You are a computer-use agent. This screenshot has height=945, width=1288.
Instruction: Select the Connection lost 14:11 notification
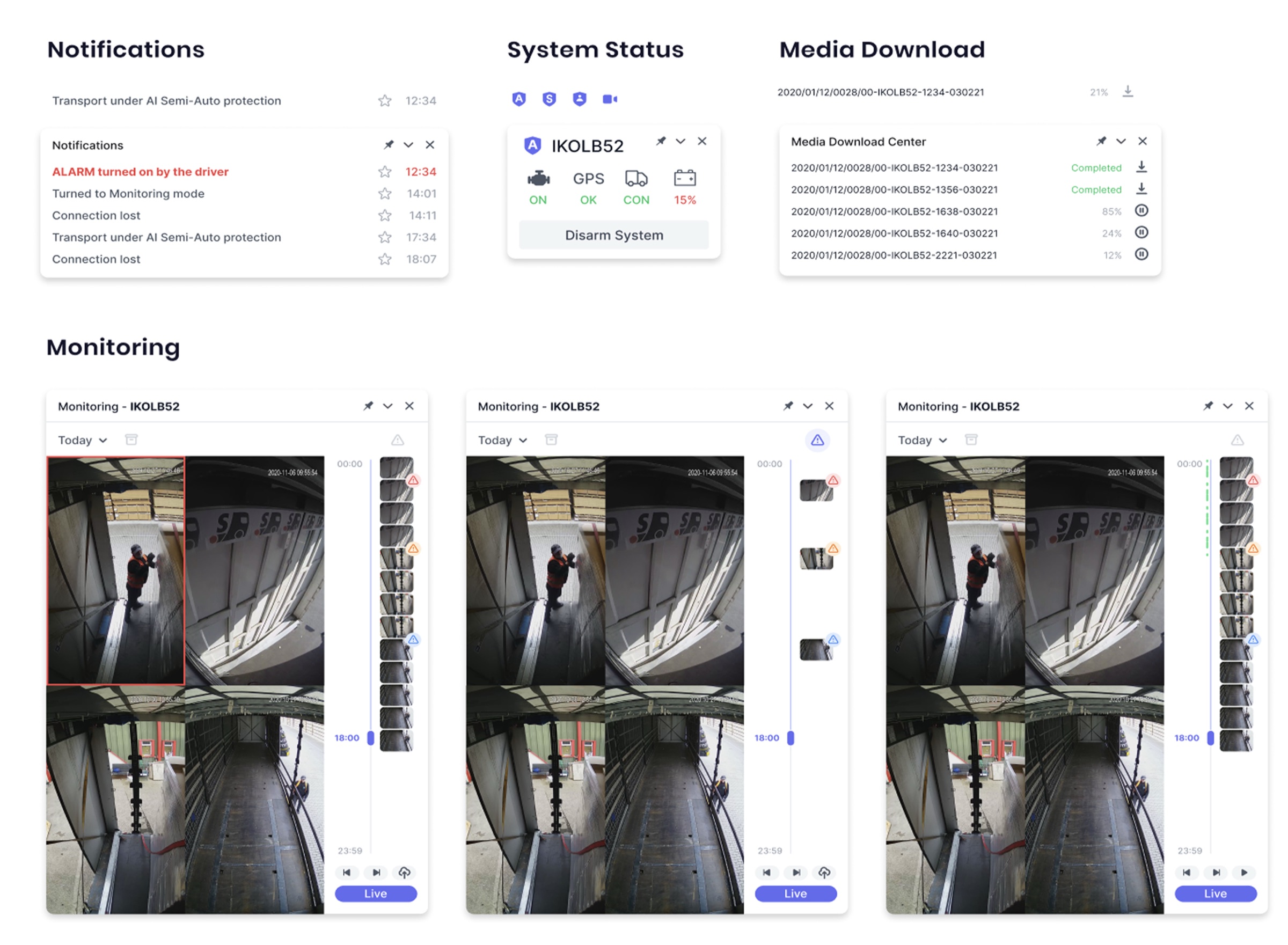(96, 216)
